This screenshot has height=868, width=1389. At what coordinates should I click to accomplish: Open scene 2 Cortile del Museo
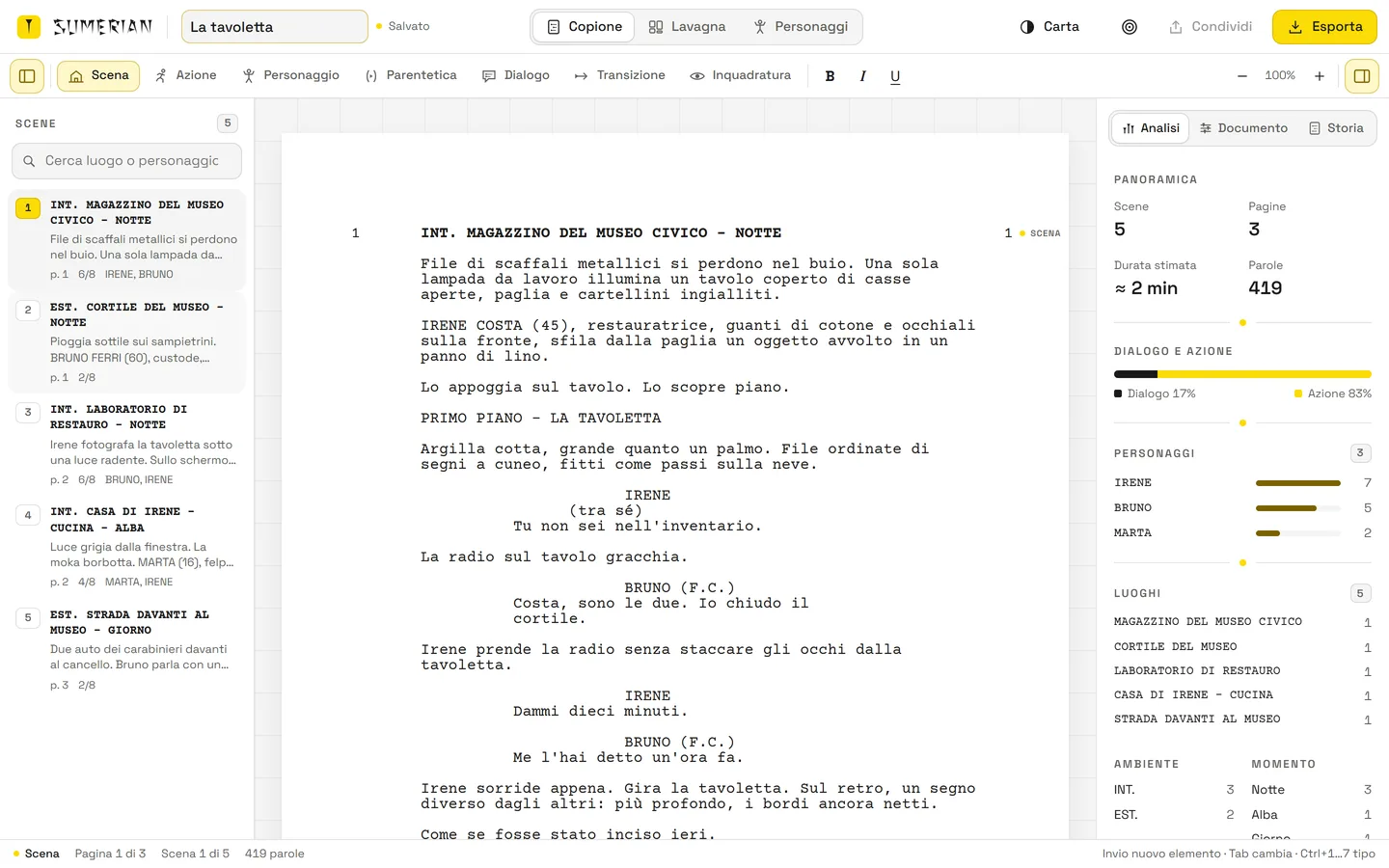click(x=126, y=342)
